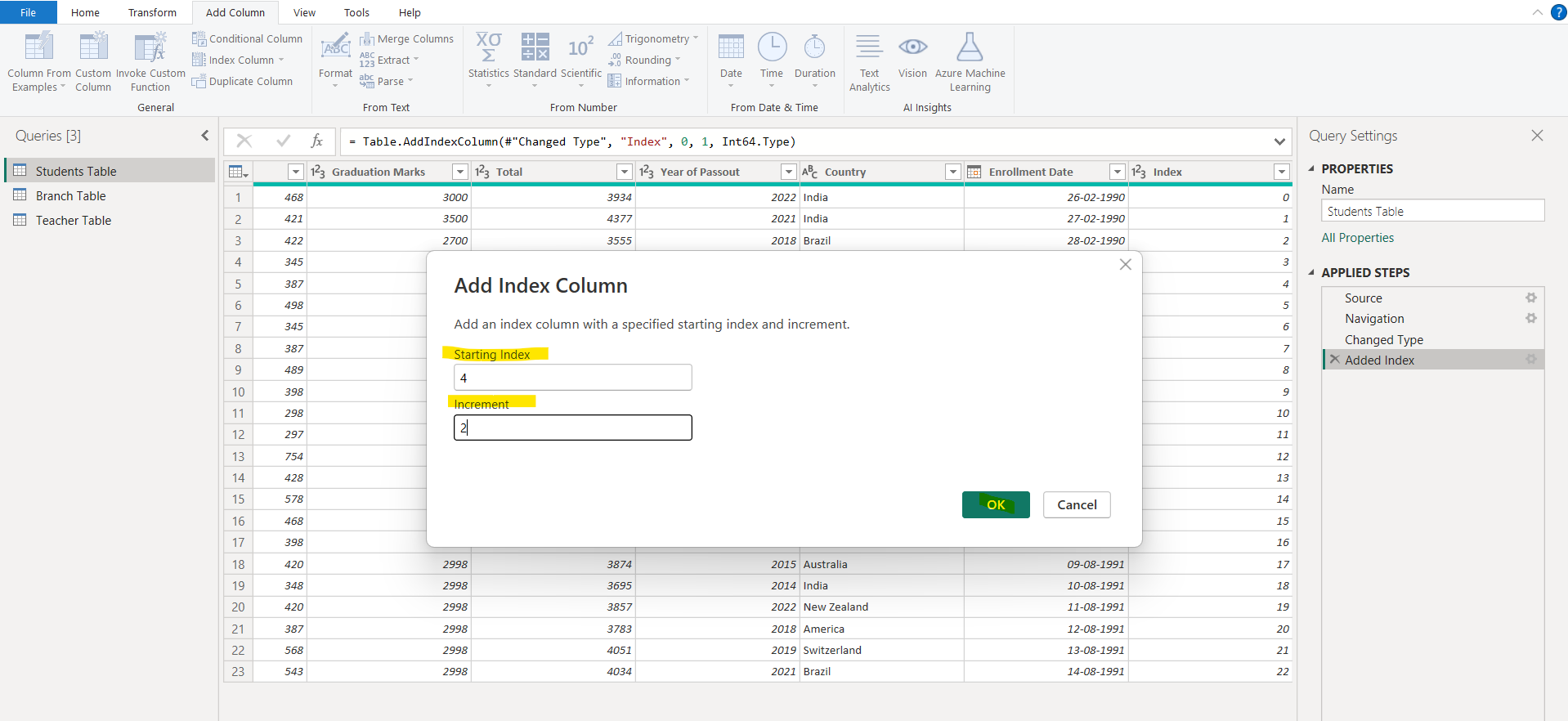Viewport: 1568px width, 721px height.
Task: Click the Starting Index input field
Action: (572, 378)
